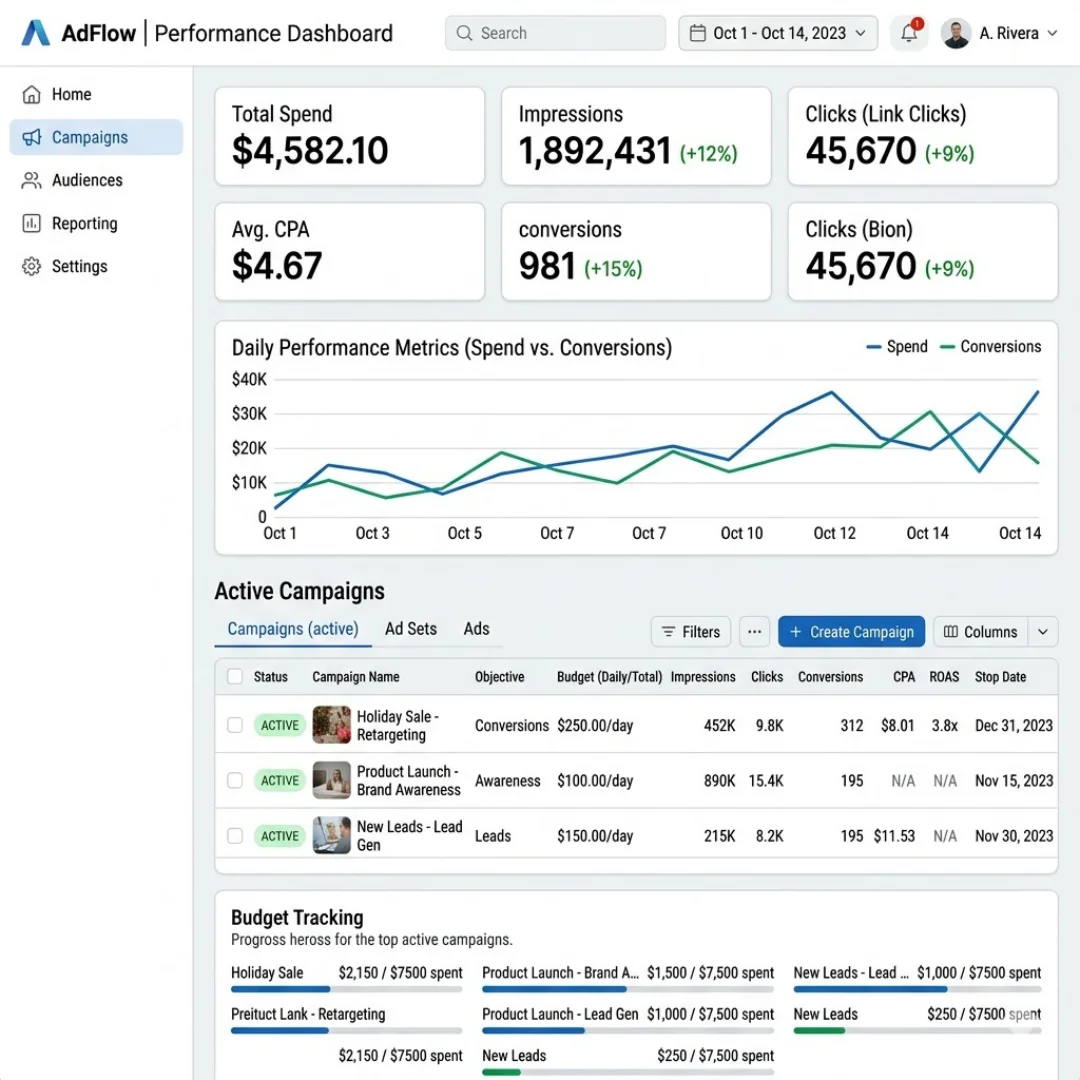Click the New Leads campaign thumbnail

coord(331,835)
